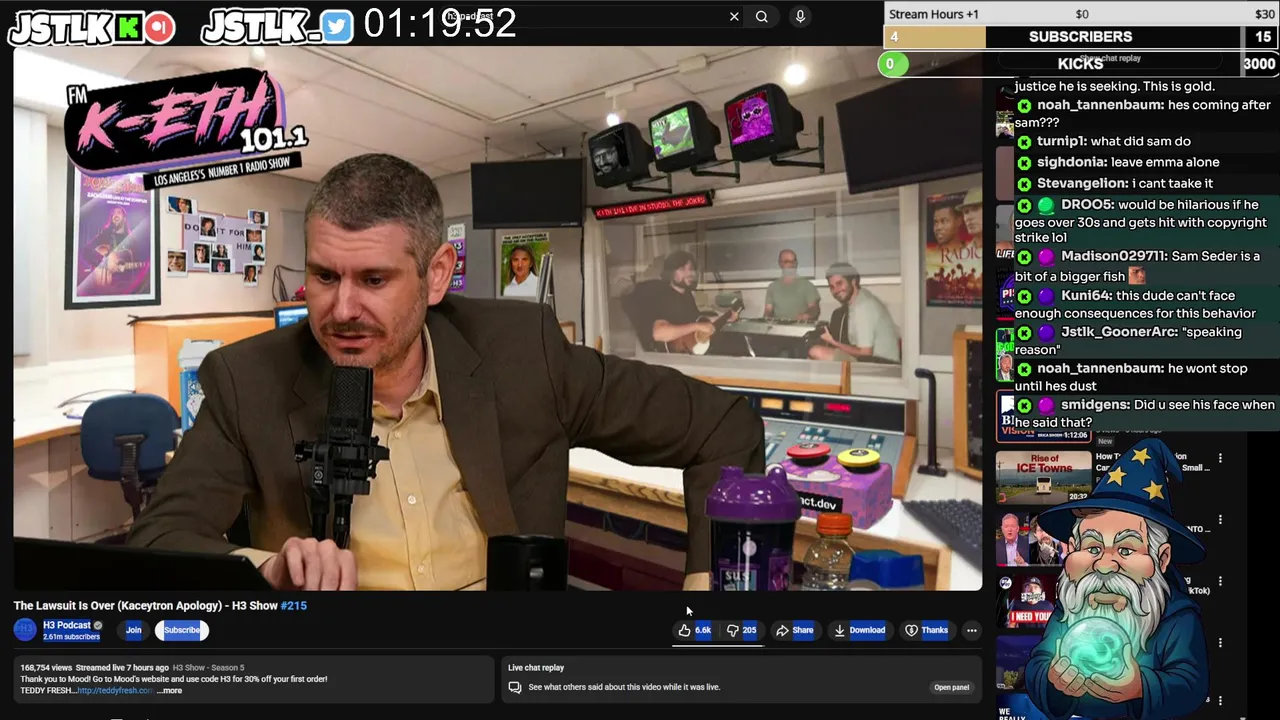Viewport: 1280px width, 720px height.
Task: Send a Thanks to H3 Podcast
Action: coord(926,630)
